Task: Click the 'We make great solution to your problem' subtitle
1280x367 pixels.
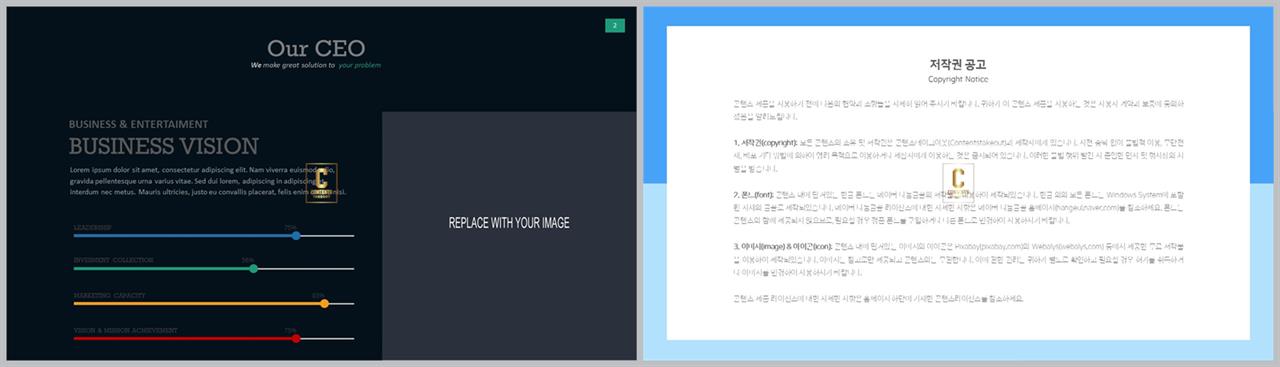Action: click(x=316, y=65)
